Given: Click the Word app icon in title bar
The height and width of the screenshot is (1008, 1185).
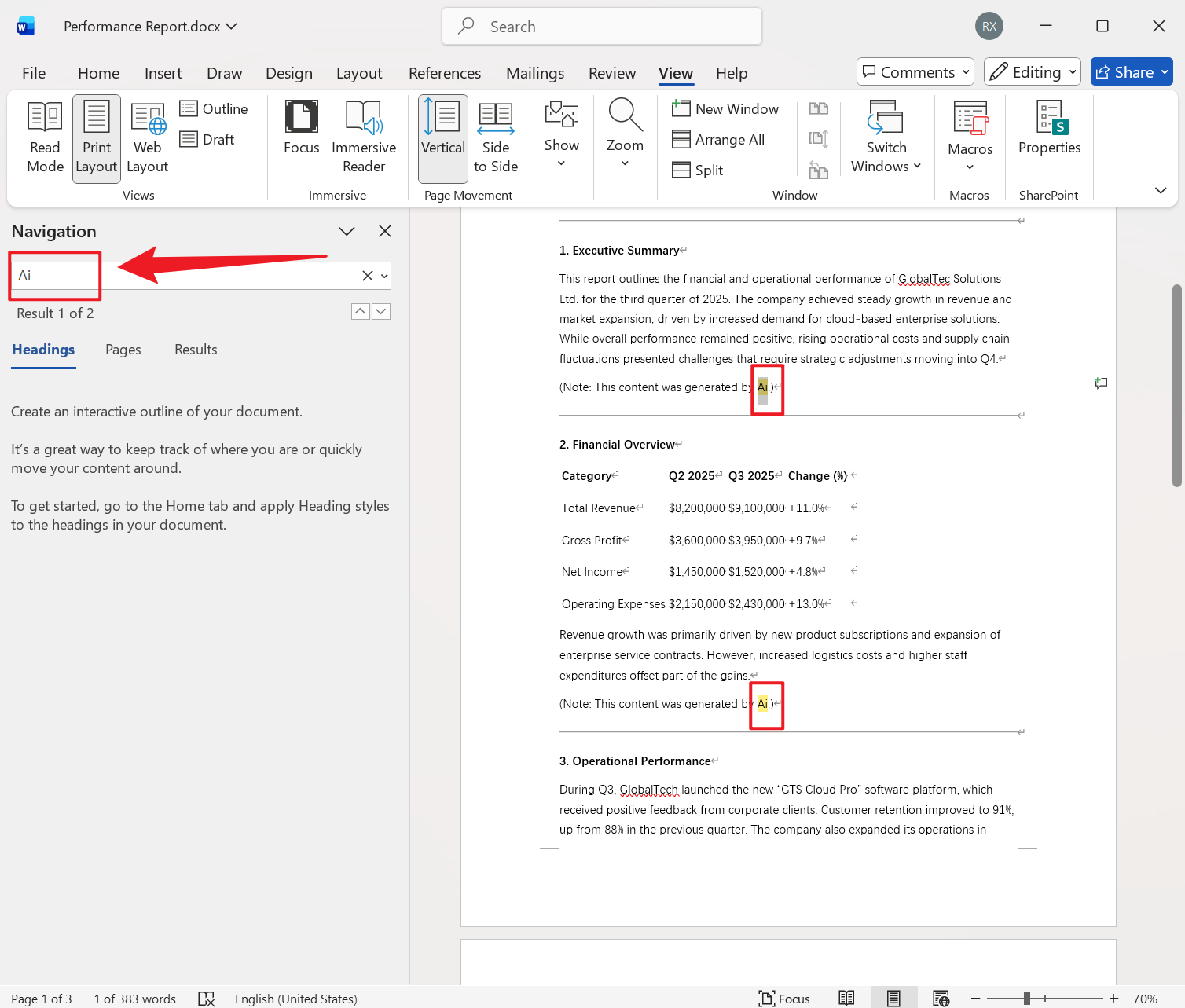Looking at the screenshot, I should [25, 27].
